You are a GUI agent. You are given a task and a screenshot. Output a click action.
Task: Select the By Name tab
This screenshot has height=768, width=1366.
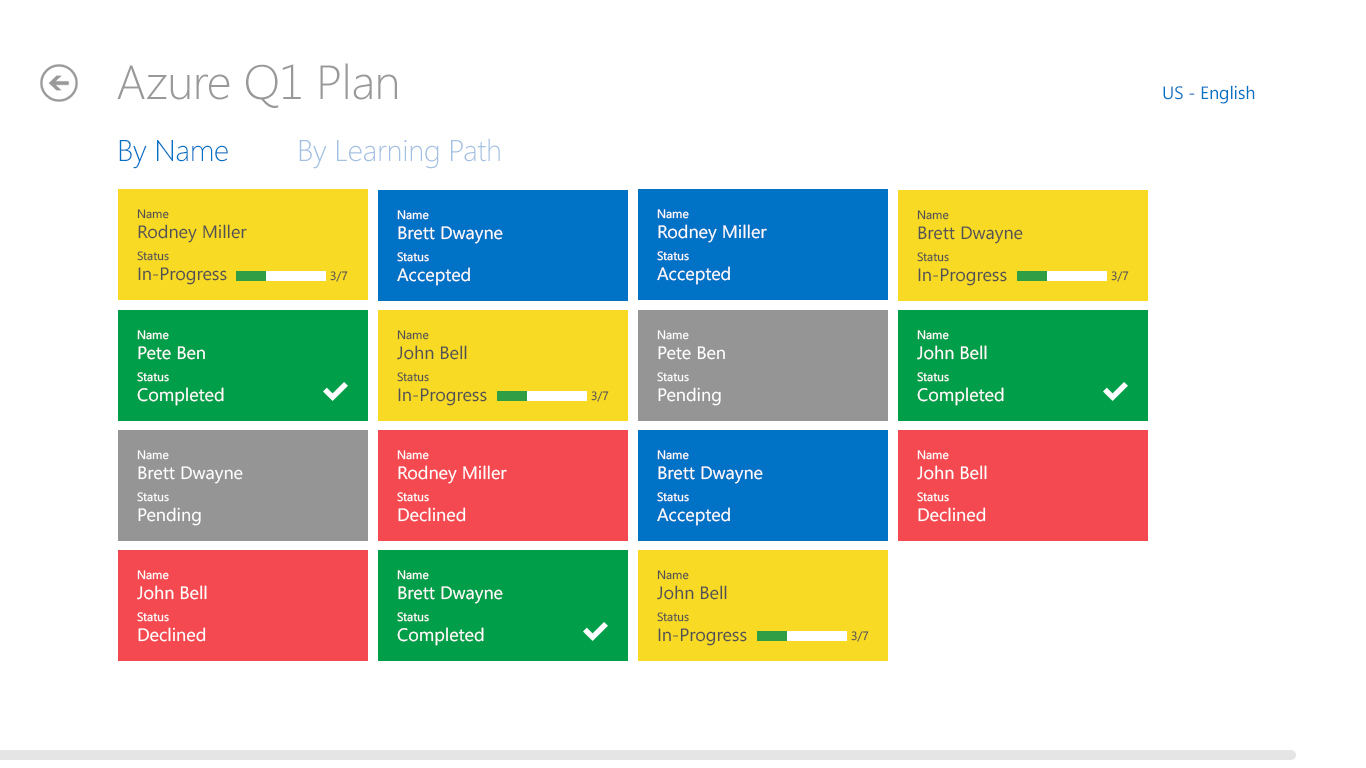[173, 152]
